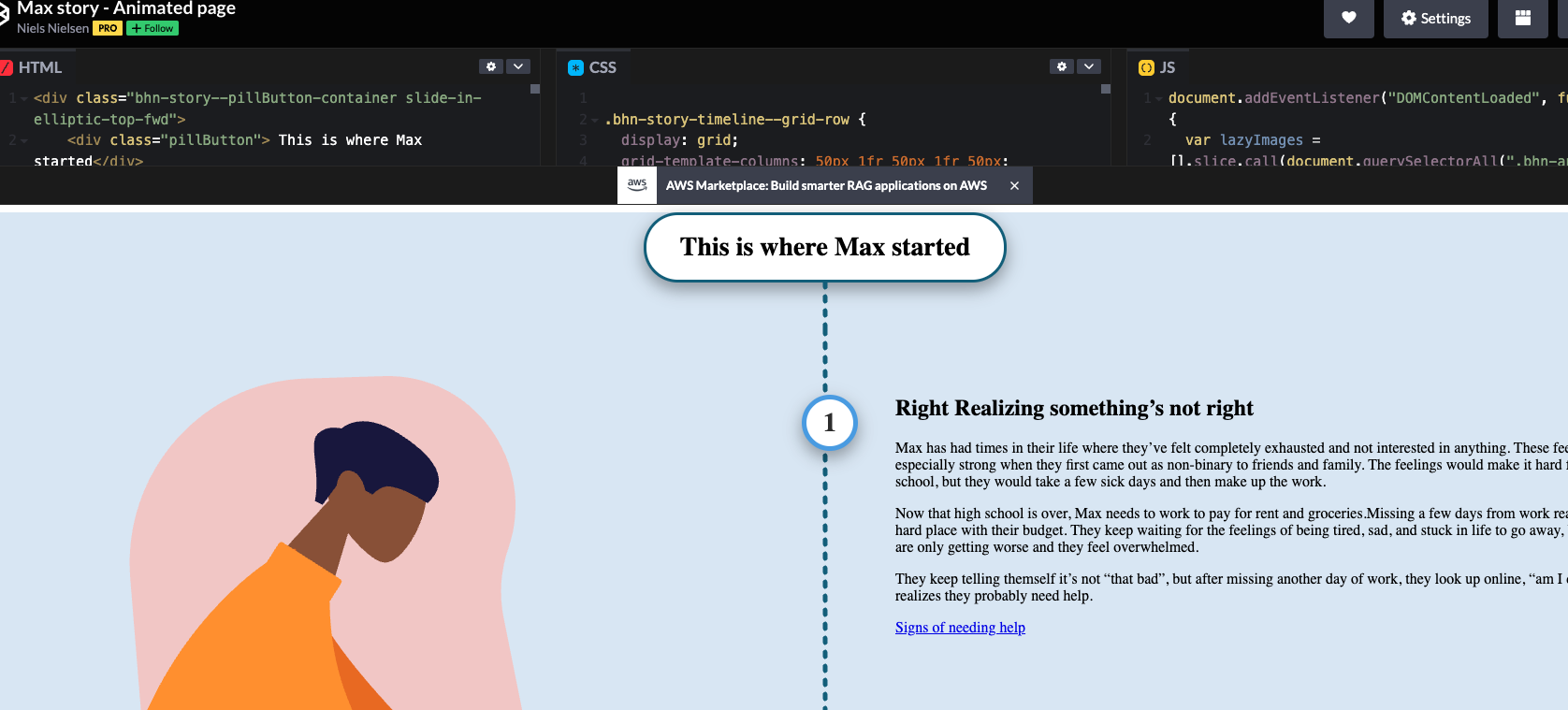Fold the CSS rule at line 2

tap(595, 120)
